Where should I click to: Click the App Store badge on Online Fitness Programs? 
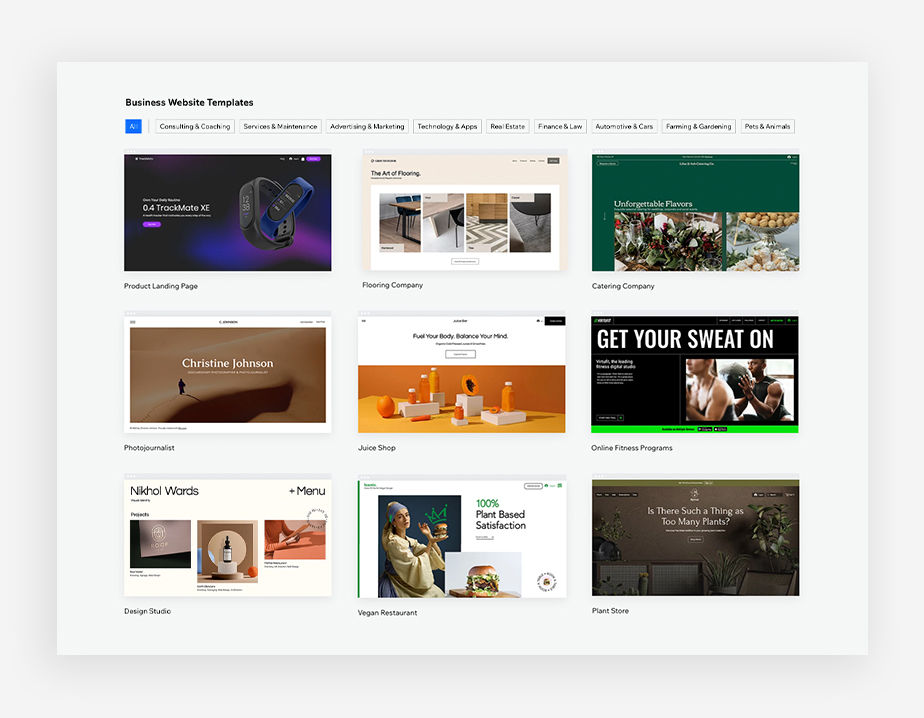pos(720,429)
